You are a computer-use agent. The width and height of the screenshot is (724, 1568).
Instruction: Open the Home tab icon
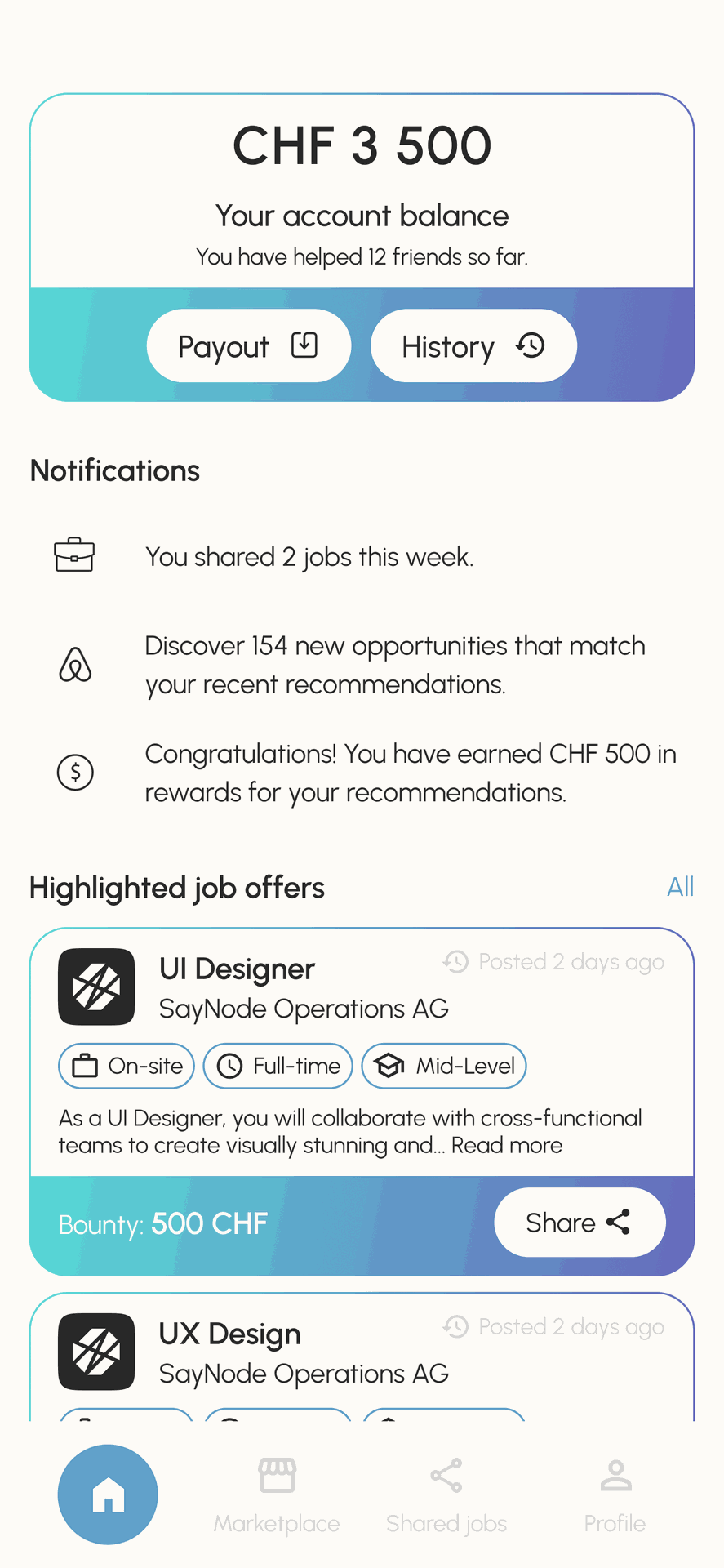click(108, 1494)
